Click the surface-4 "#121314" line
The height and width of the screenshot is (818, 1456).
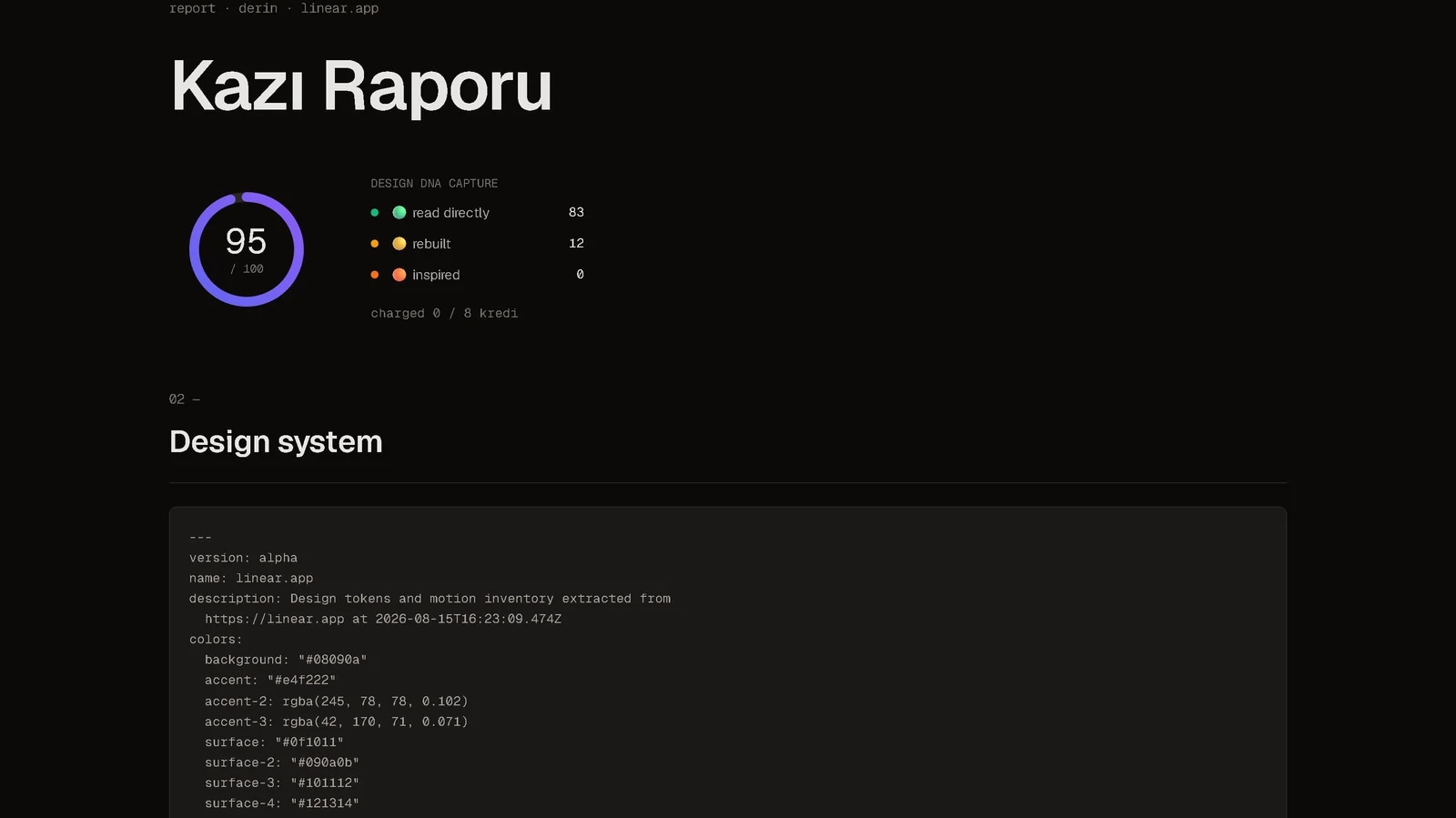[x=282, y=803]
